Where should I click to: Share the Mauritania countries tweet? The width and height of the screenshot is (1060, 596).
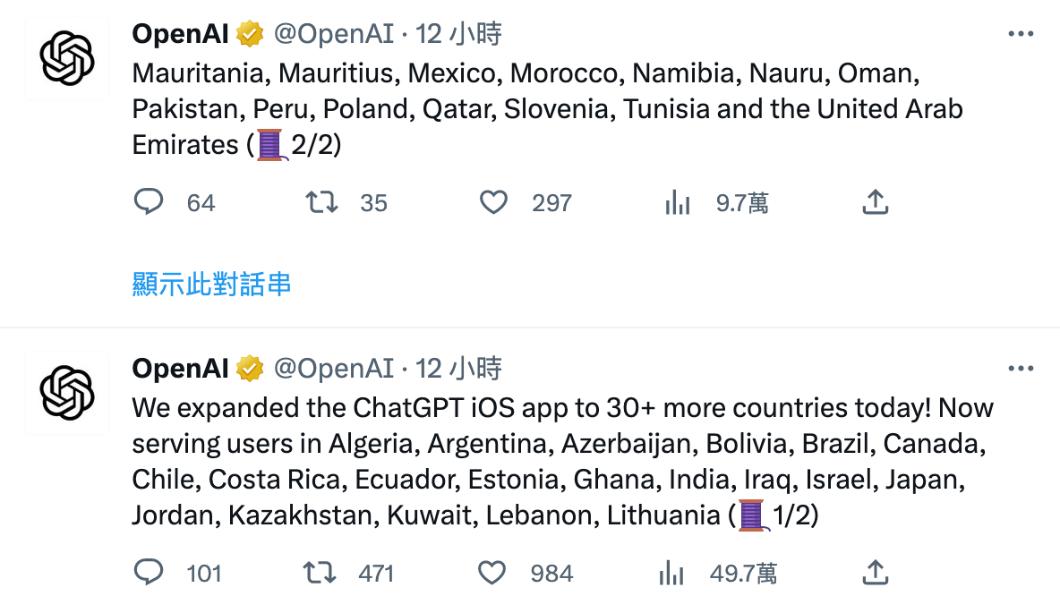coord(875,203)
